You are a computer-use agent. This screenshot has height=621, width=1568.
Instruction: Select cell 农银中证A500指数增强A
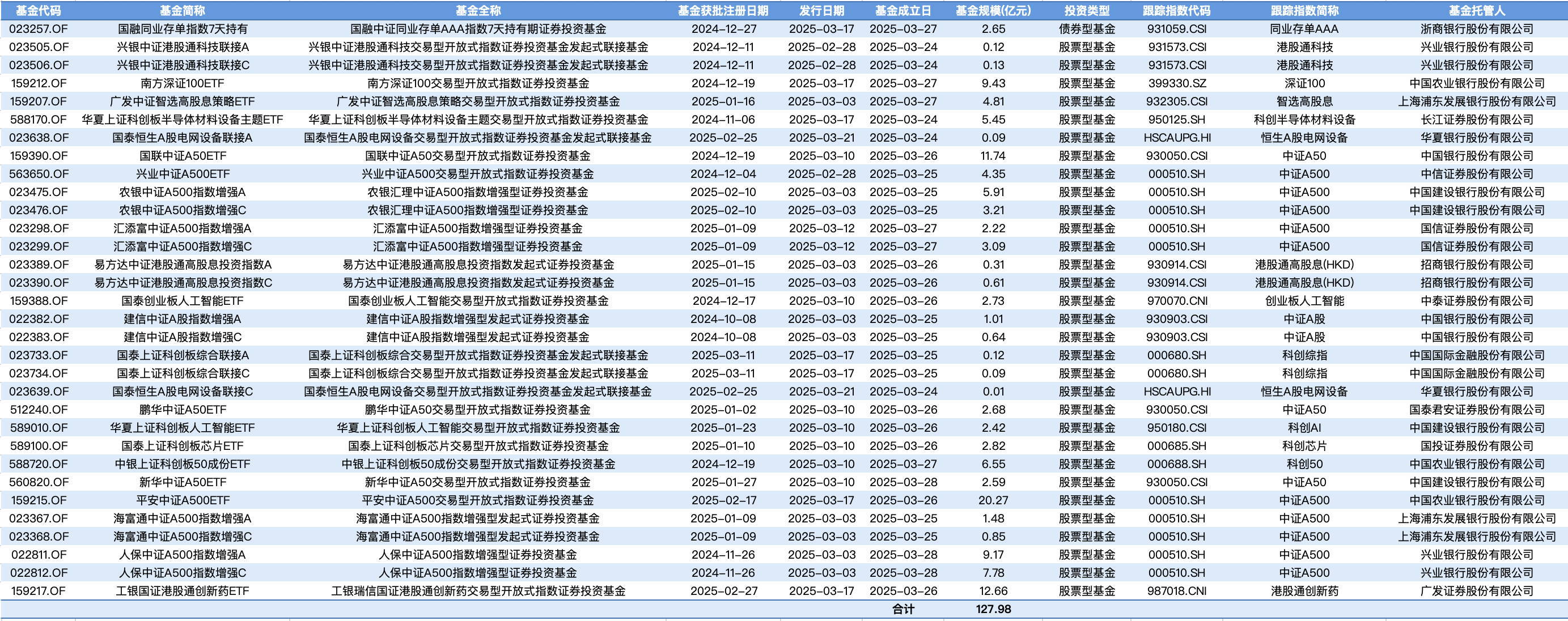tap(182, 192)
